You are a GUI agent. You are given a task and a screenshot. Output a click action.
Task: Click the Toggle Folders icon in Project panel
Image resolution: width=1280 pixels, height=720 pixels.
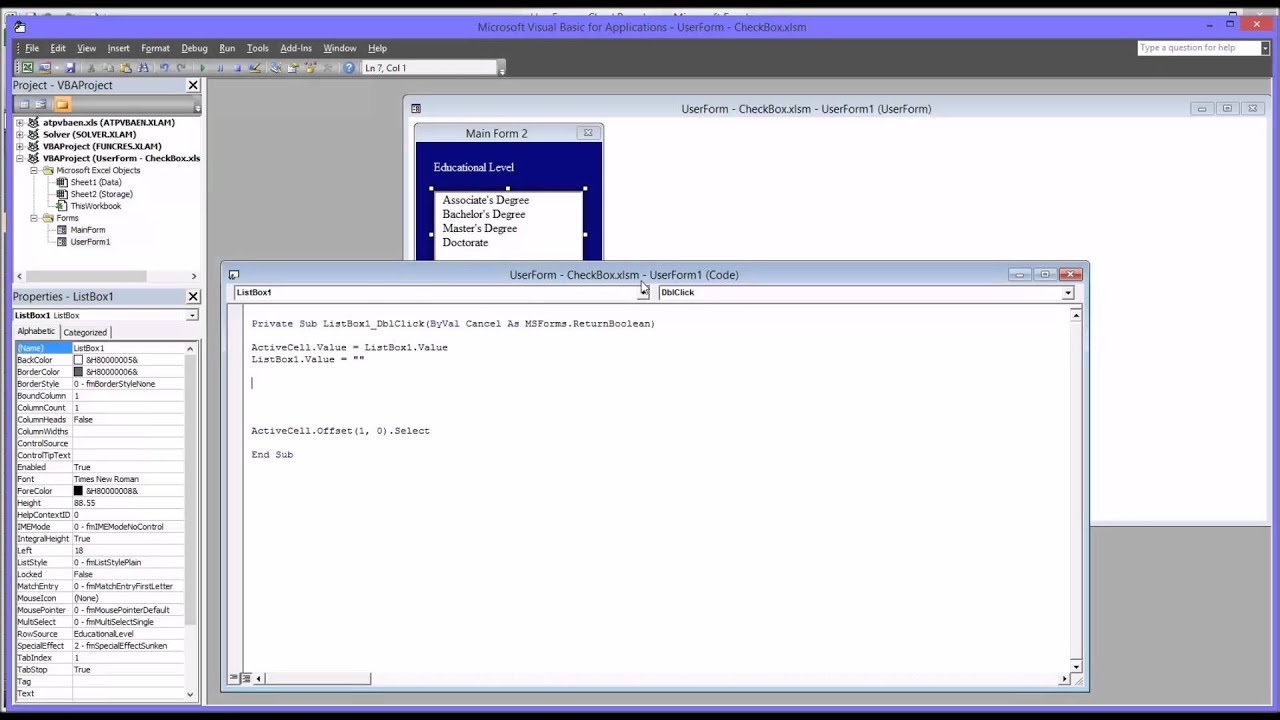[x=62, y=104]
